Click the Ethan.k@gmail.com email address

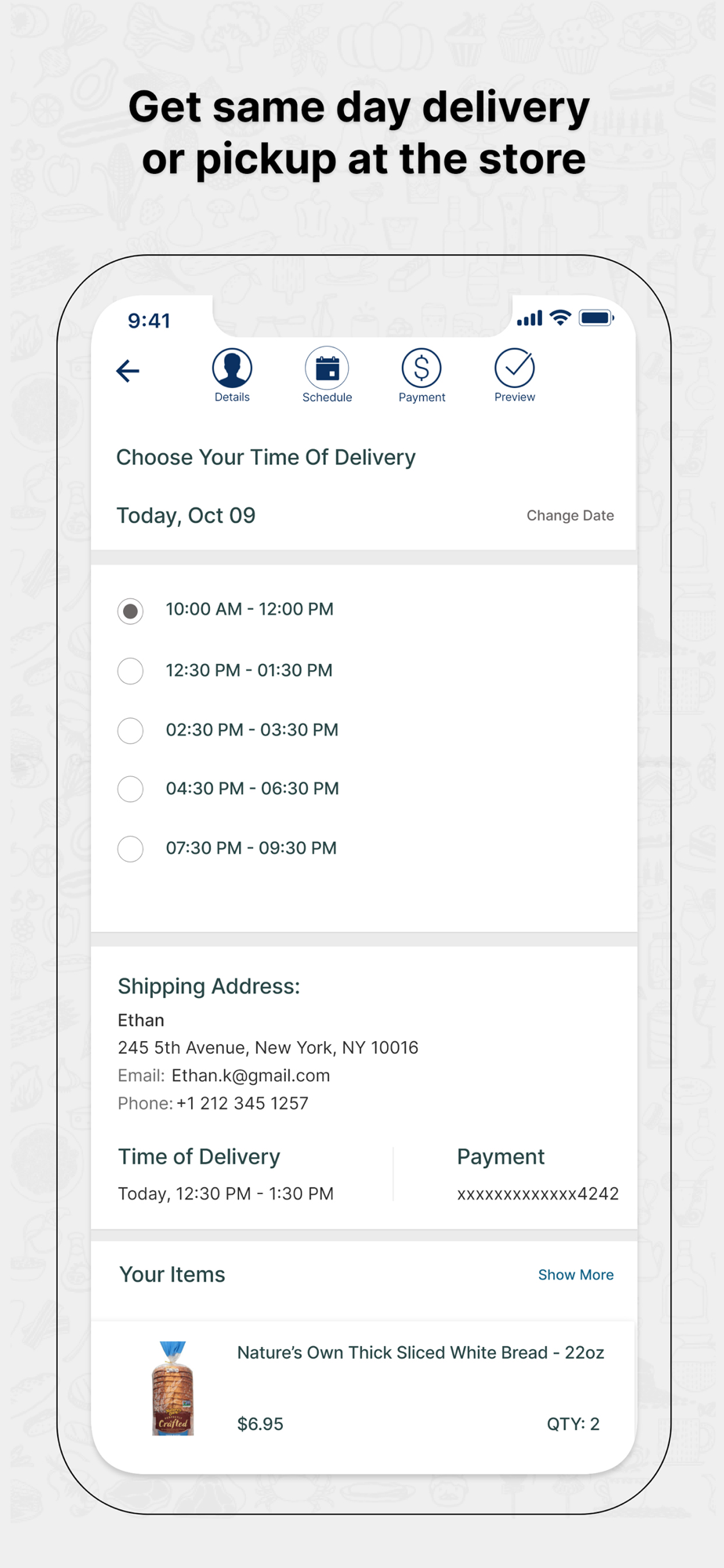[251, 1076]
